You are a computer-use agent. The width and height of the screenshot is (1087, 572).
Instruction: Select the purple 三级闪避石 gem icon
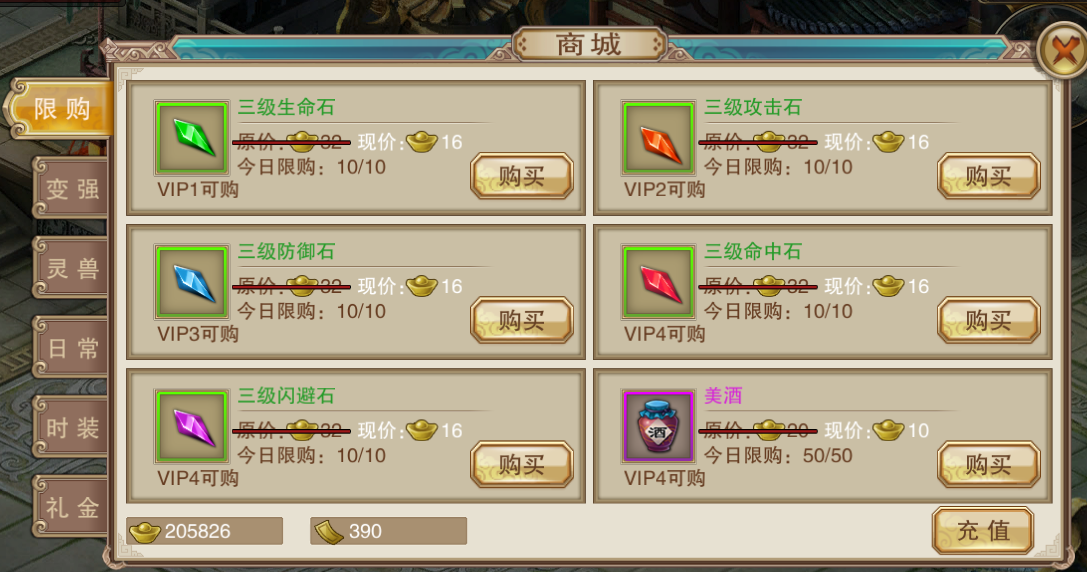tap(192, 426)
